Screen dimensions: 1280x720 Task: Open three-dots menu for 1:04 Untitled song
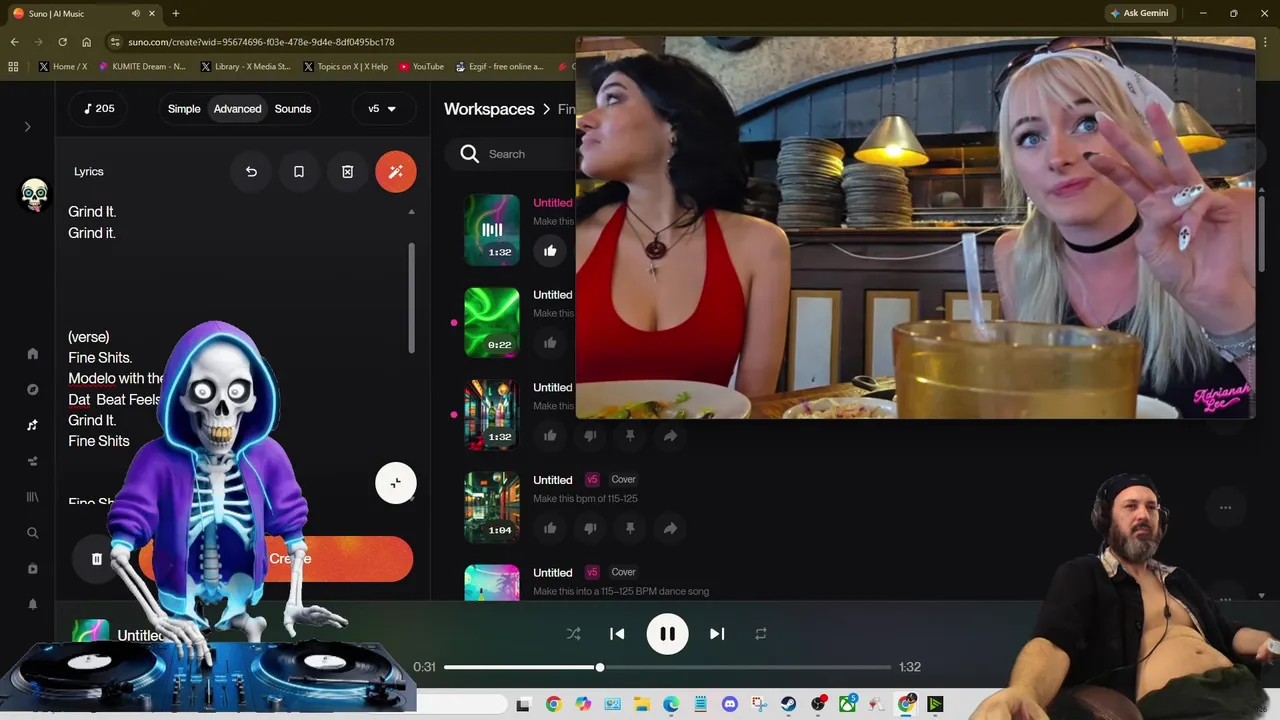pos(1225,507)
